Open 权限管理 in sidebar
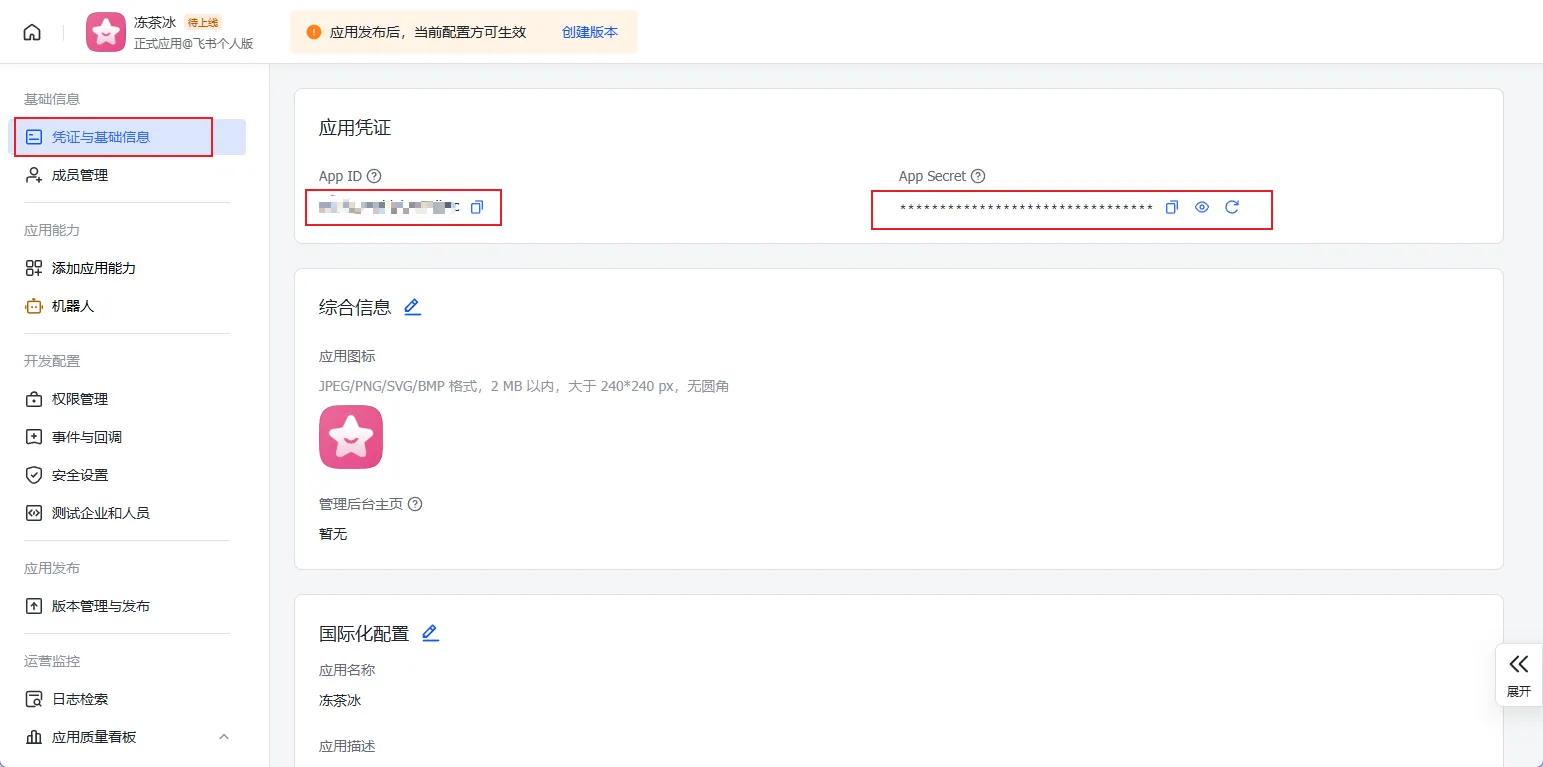The width and height of the screenshot is (1543, 767). [80, 399]
